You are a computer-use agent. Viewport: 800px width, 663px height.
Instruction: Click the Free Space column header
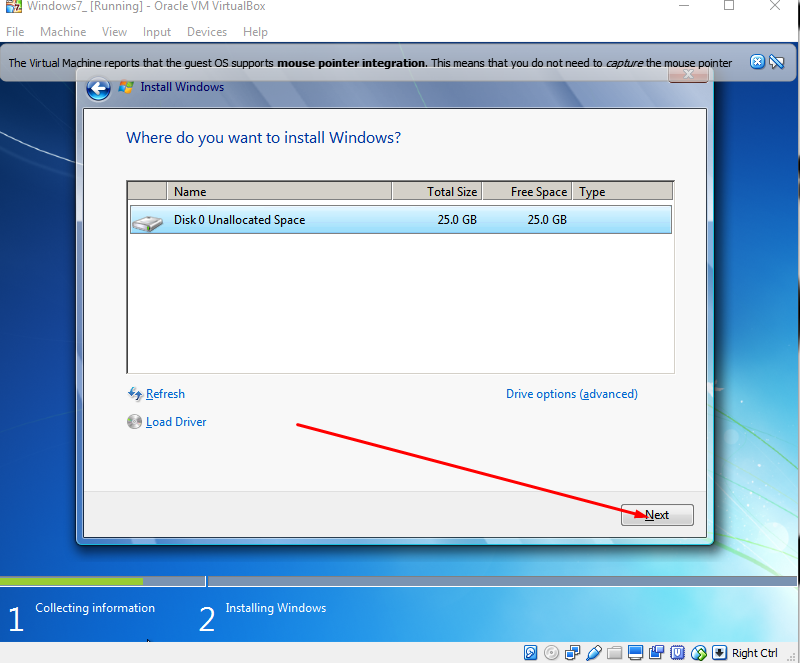(x=527, y=191)
